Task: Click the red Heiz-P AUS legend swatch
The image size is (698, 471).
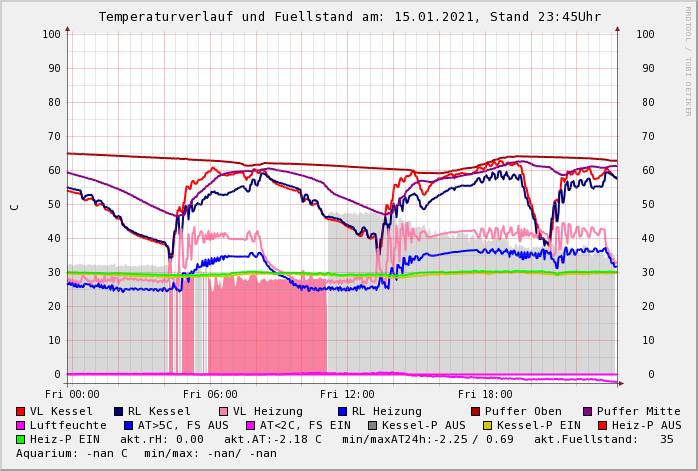Action: pos(601,425)
